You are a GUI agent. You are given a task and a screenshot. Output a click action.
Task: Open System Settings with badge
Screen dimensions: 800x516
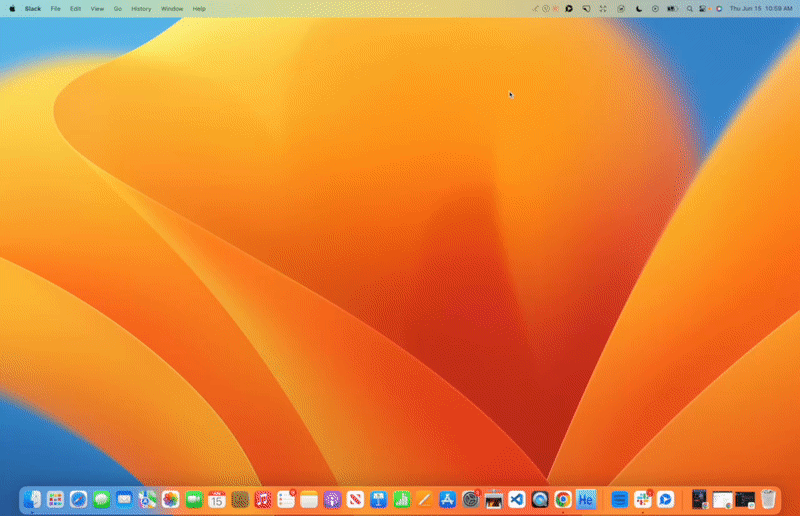click(471, 499)
